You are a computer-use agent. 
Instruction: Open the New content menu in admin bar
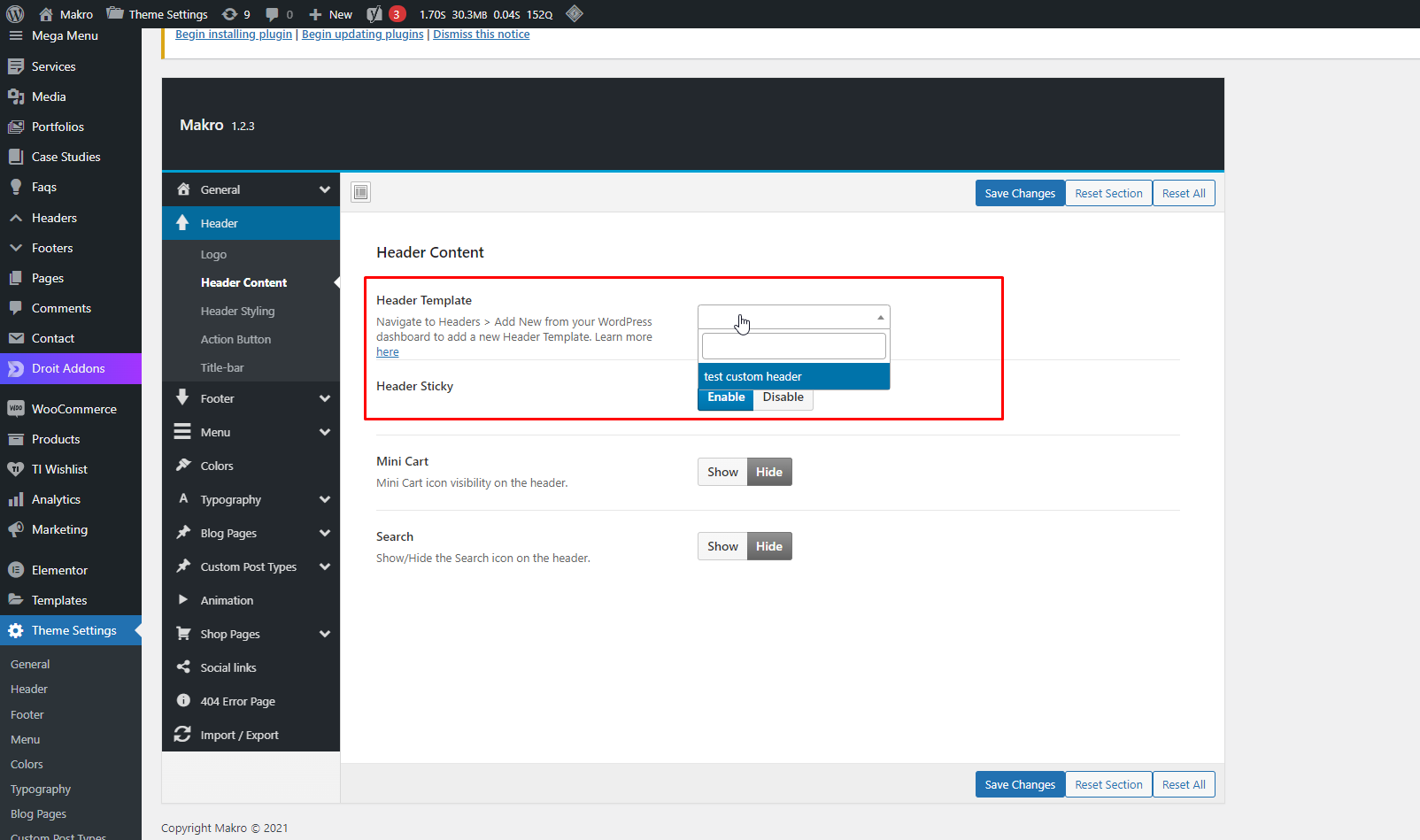click(x=330, y=14)
